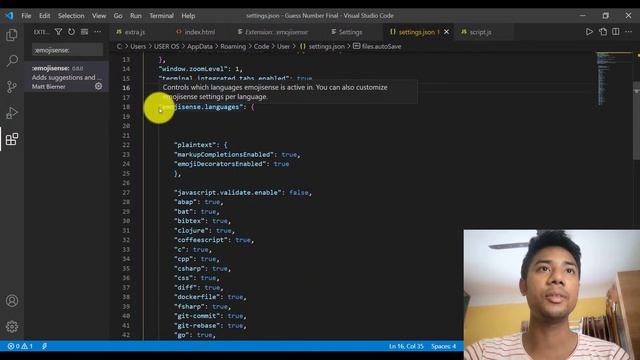
Task: Click the "coffeescript" key on line 32
Action: pos(200,240)
